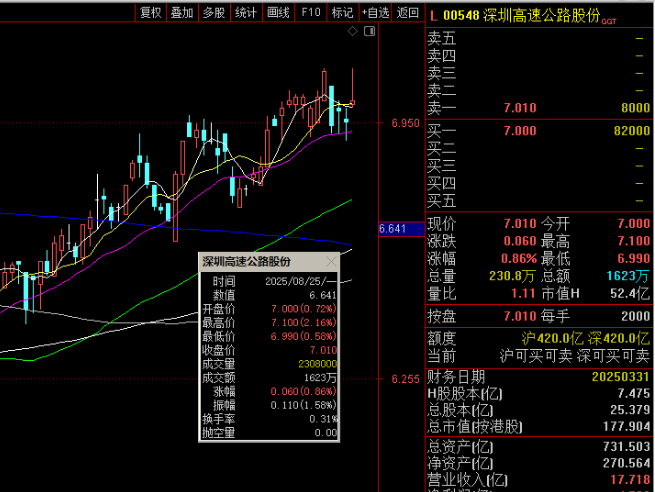The height and width of the screenshot is (492, 655).
Task: Click the 财务日期 value 20250331
Action: [621, 377]
